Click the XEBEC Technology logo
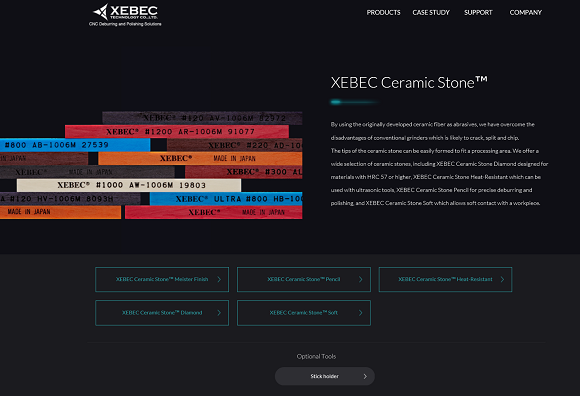 tap(125, 15)
